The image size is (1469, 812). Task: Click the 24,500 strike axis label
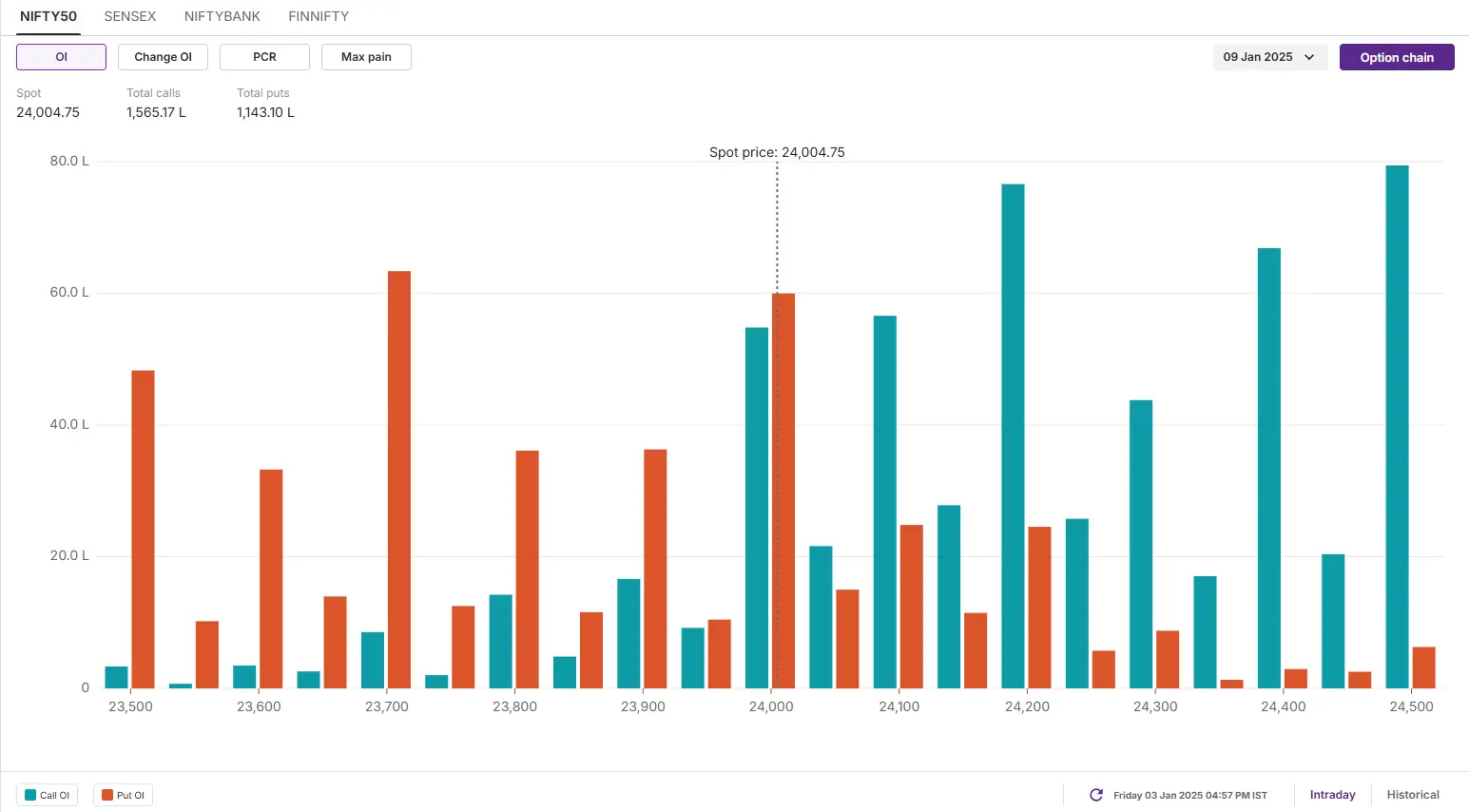click(x=1411, y=706)
